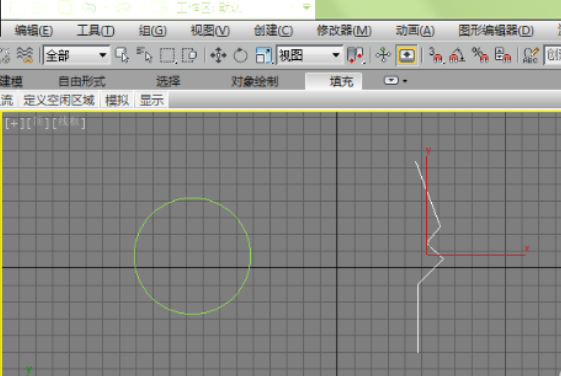Viewport: 561px width, 376px height.
Task: Enable the Select and Manipulate tool
Action: tap(383, 55)
